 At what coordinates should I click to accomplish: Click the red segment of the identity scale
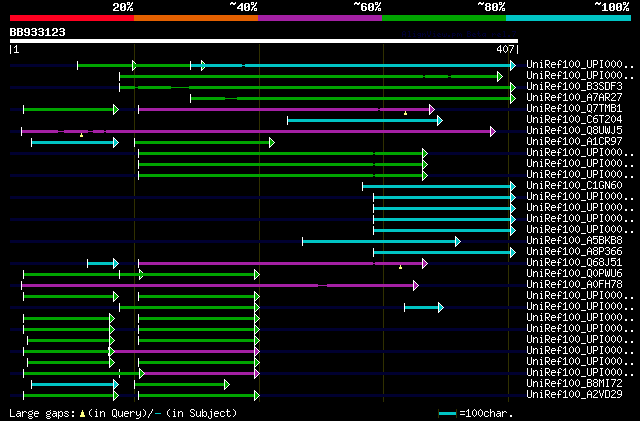point(72,18)
